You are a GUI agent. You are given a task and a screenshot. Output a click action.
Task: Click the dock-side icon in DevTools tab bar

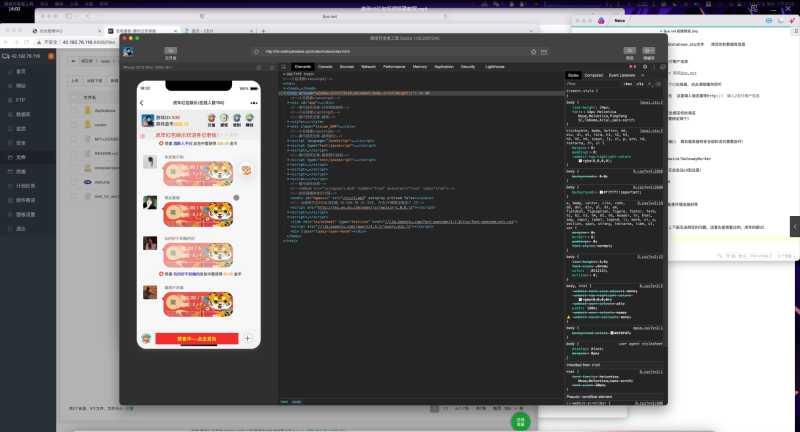point(663,67)
